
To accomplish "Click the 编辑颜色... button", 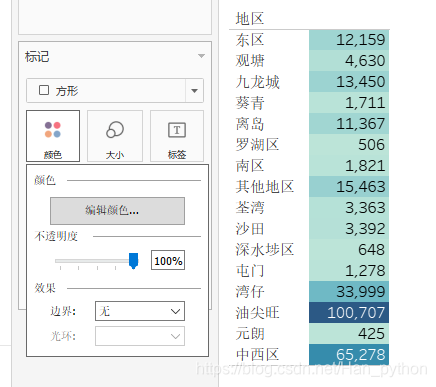I will [117, 211].
